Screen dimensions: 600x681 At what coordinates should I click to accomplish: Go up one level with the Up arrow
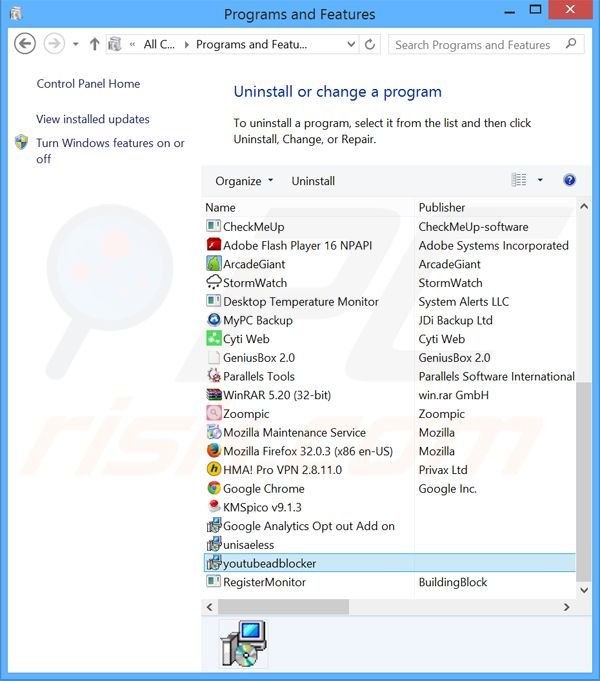coord(94,44)
